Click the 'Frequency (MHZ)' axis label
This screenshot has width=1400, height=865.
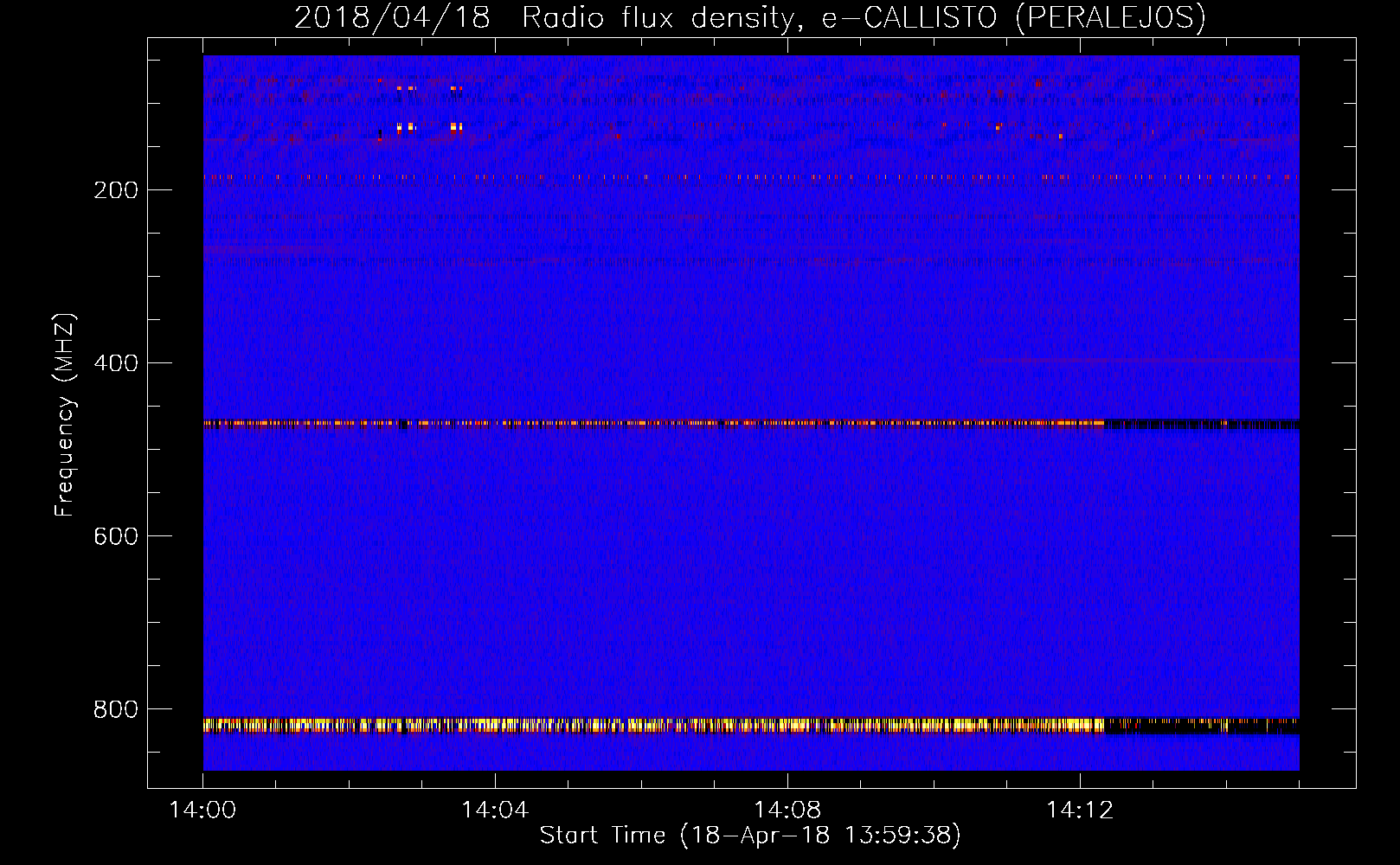pos(65,415)
